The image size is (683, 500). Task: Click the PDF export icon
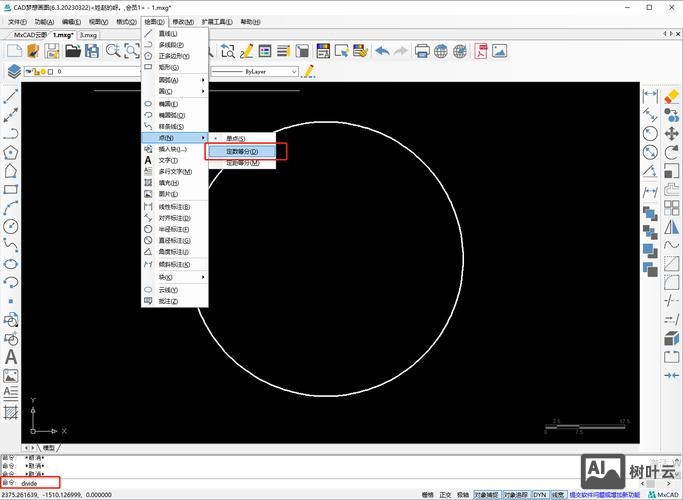[481, 50]
